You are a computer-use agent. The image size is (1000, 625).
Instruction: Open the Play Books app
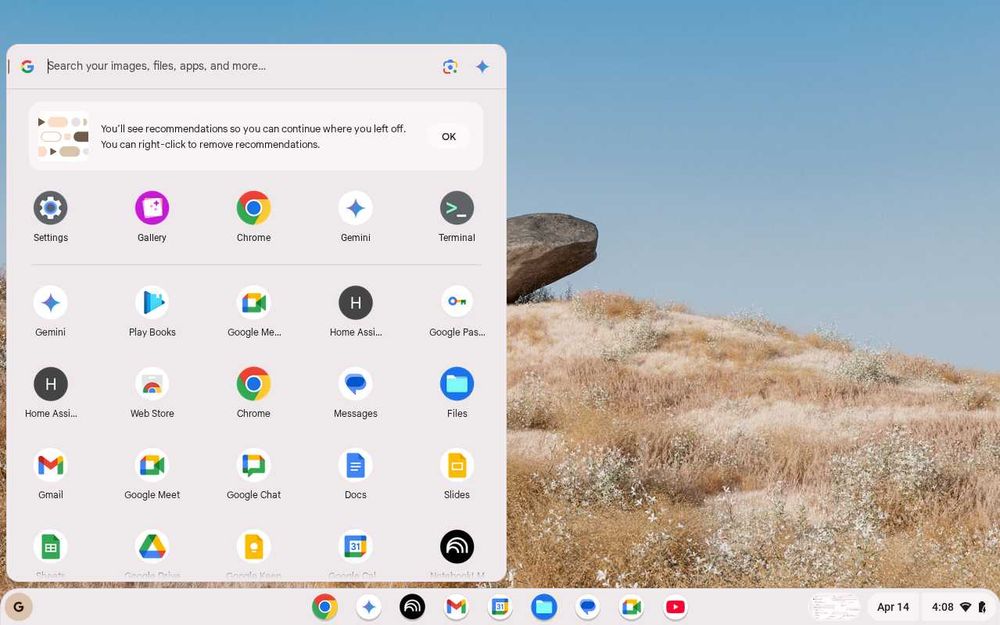(152, 302)
